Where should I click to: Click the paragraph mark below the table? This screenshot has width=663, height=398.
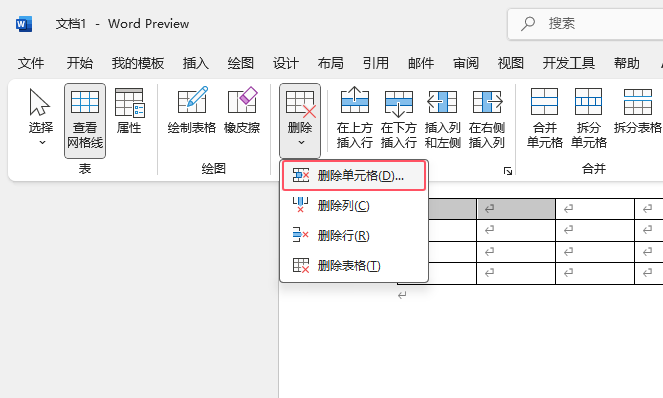point(402,295)
